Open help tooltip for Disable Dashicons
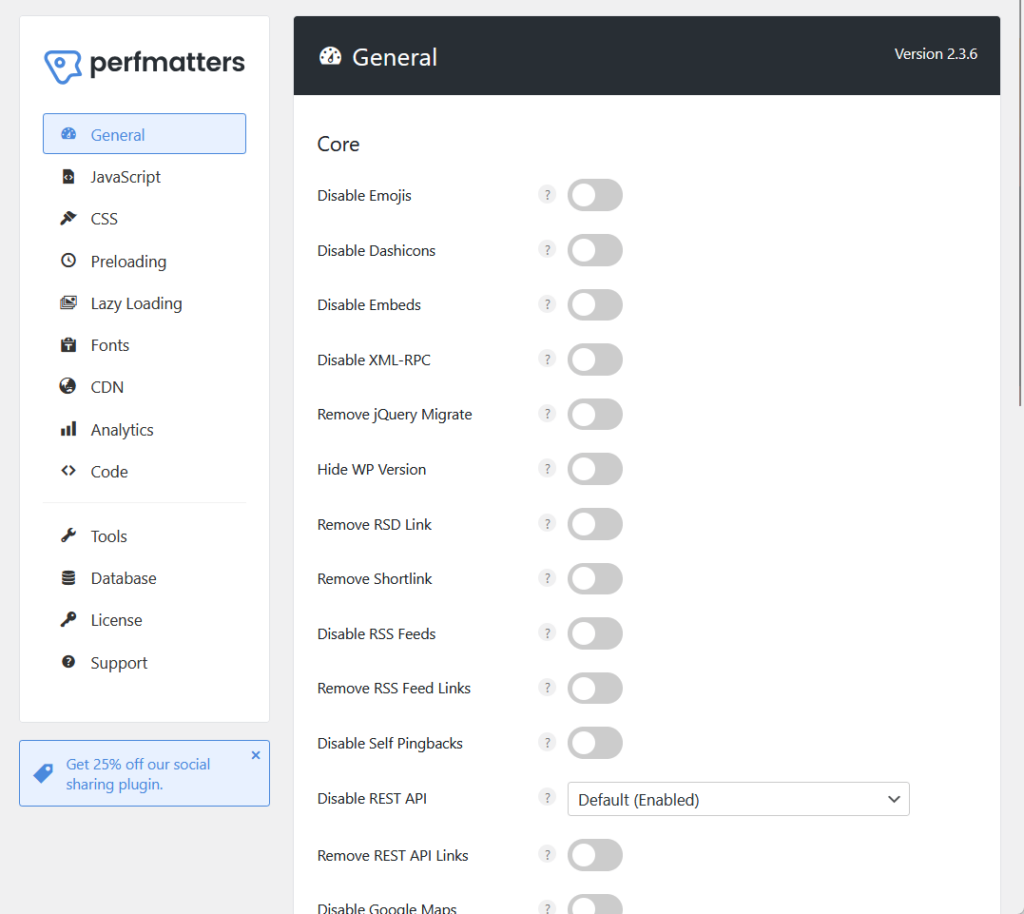The height and width of the screenshot is (914, 1024). click(547, 249)
